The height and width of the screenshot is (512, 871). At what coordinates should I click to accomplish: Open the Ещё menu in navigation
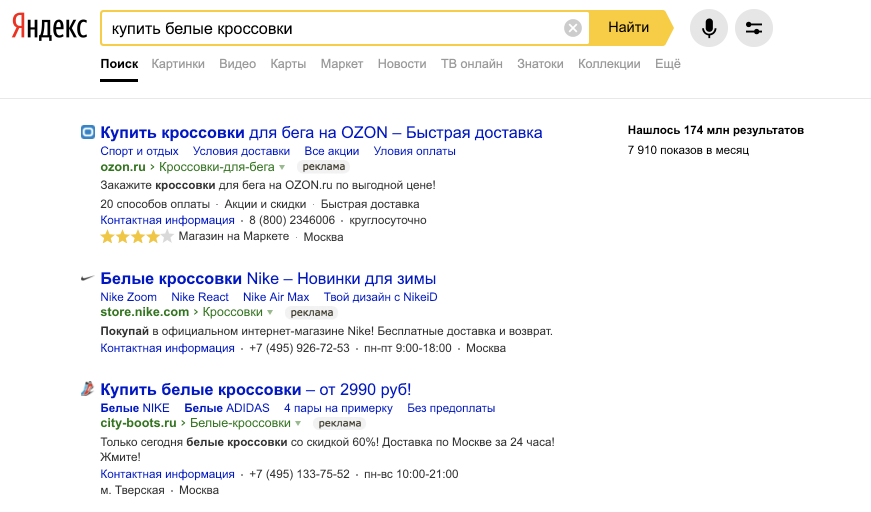point(667,64)
